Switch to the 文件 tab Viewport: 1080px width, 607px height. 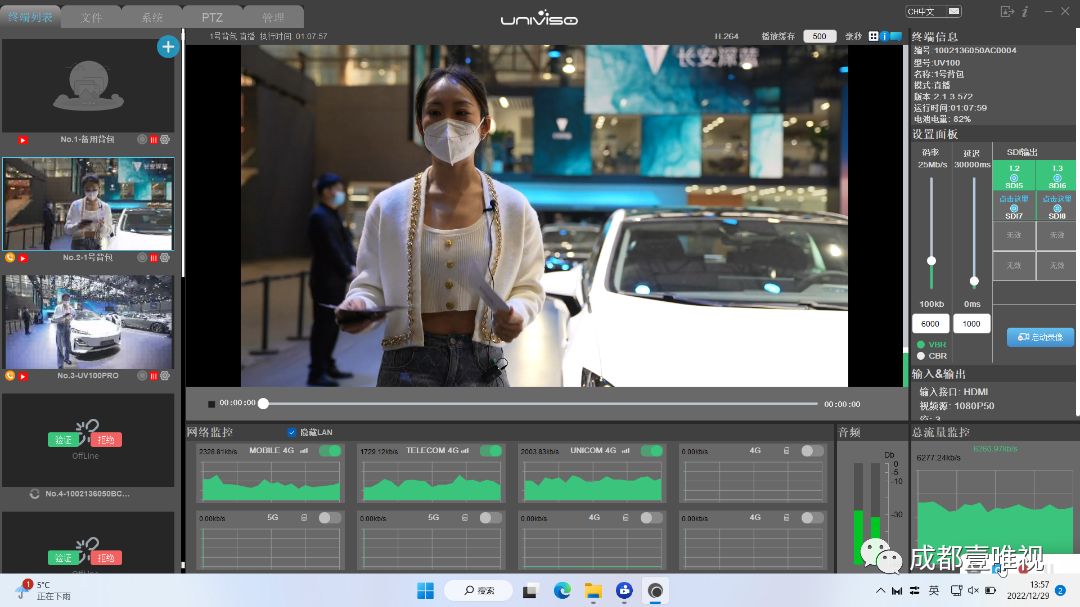[91, 17]
